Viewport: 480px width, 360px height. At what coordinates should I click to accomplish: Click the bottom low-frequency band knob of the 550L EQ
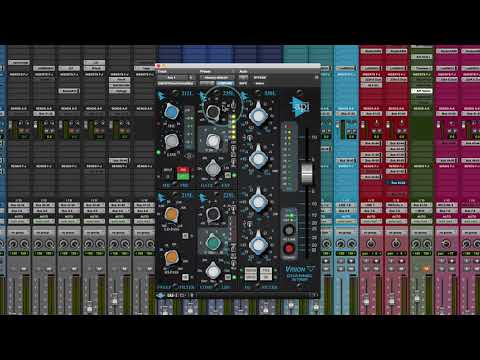click(x=258, y=244)
